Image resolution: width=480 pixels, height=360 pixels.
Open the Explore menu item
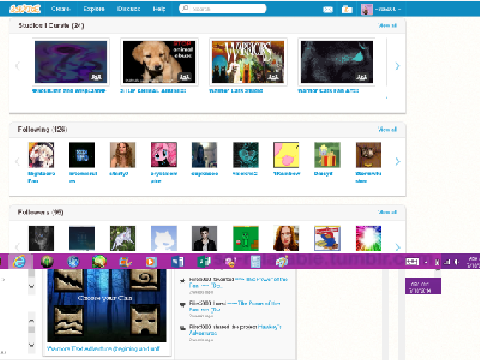coord(94,9)
